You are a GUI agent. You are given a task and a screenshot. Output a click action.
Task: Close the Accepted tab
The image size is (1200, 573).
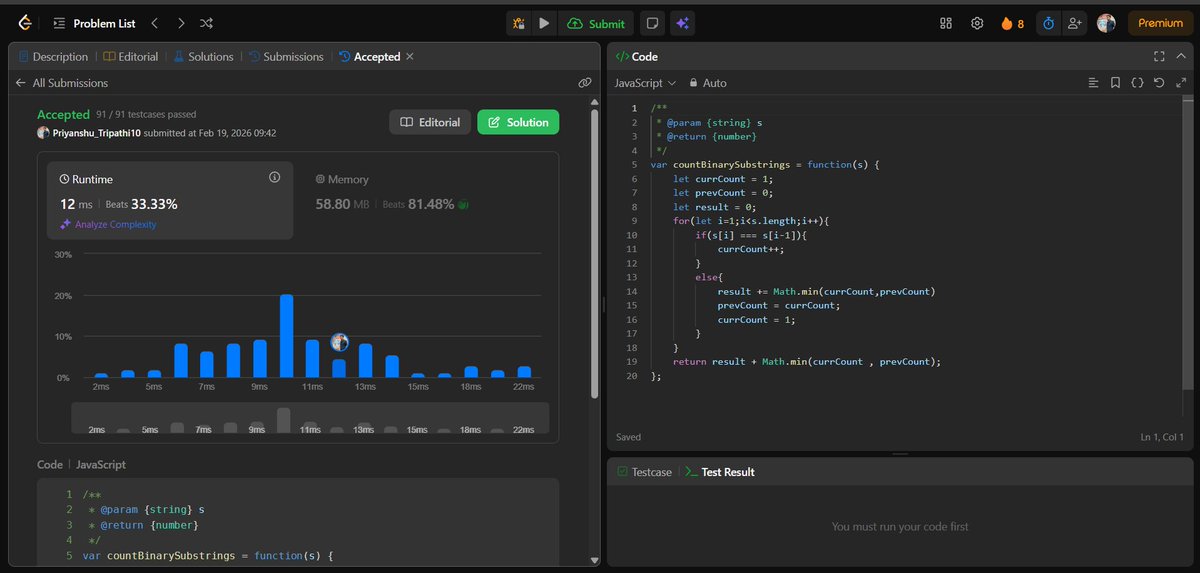(x=410, y=57)
